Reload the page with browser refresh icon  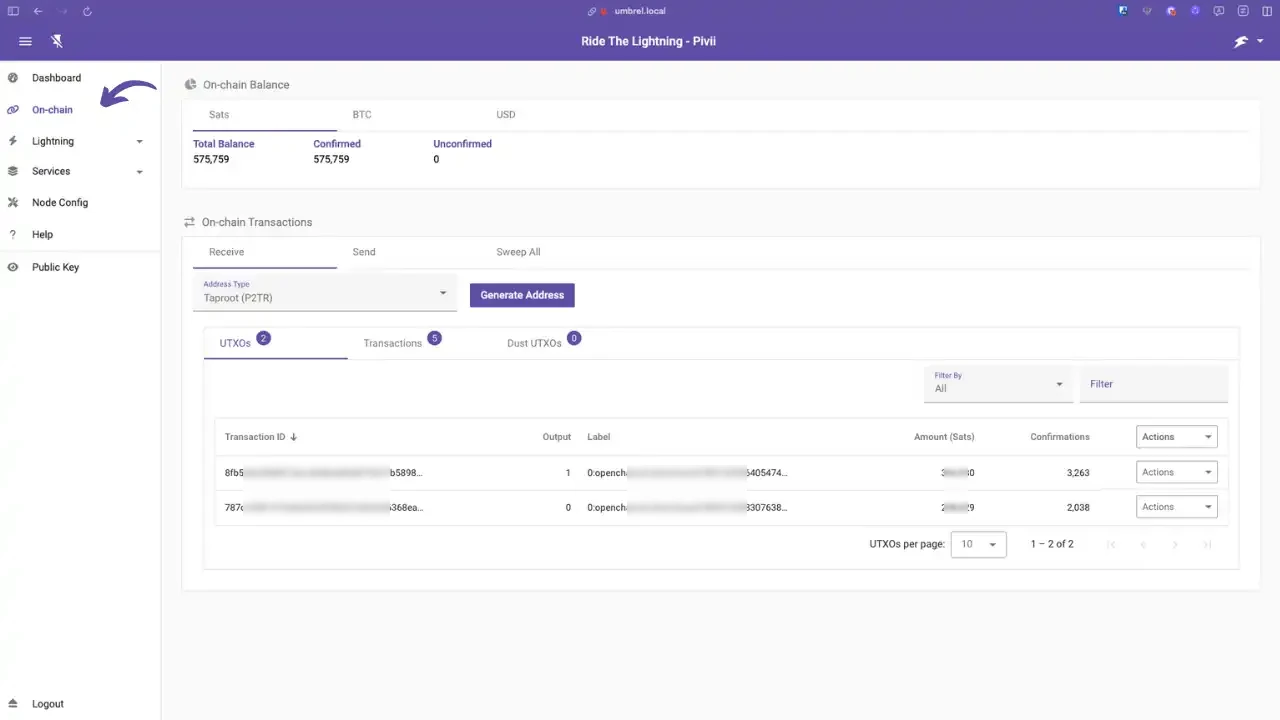point(87,11)
